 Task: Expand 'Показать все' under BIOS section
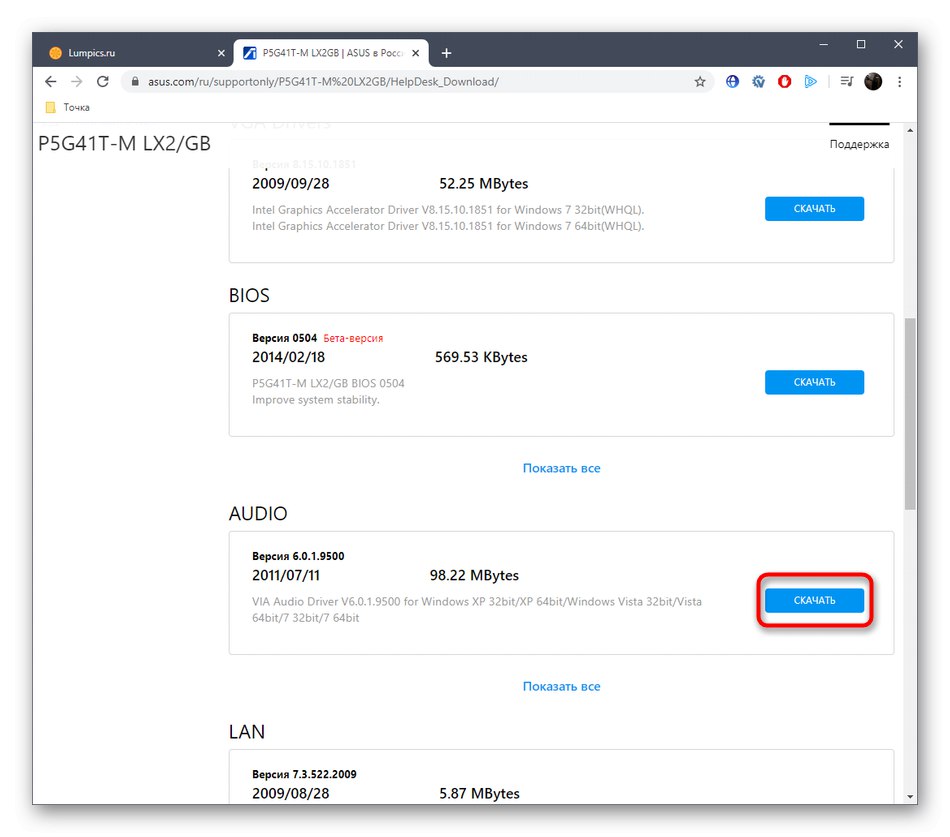coord(561,468)
